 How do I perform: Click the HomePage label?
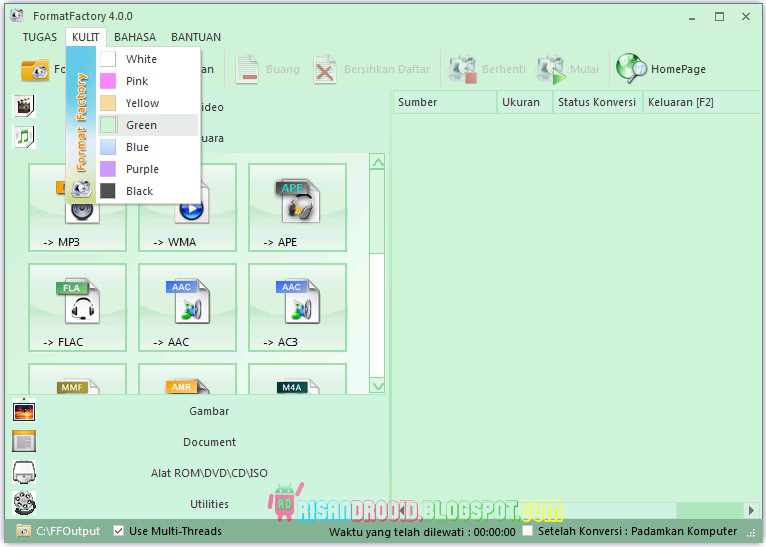[x=678, y=69]
